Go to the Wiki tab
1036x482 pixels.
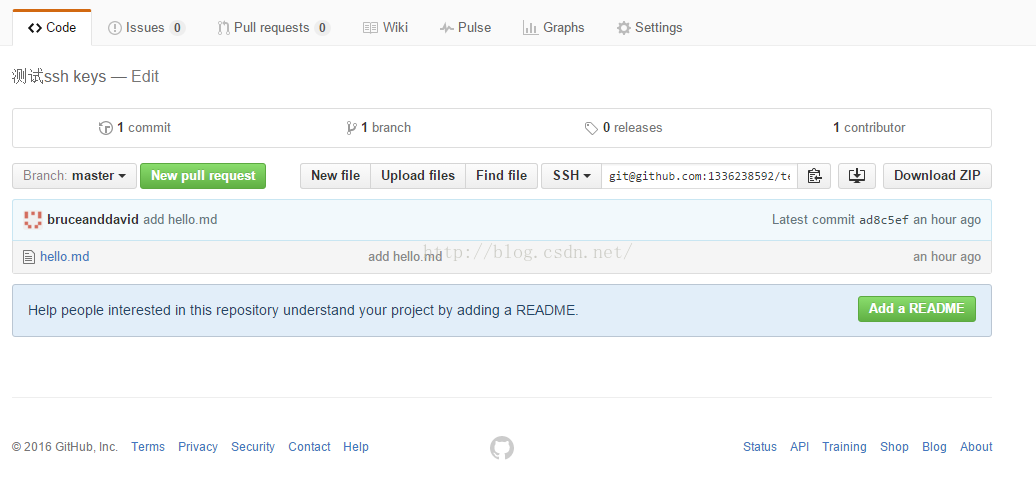pos(385,28)
